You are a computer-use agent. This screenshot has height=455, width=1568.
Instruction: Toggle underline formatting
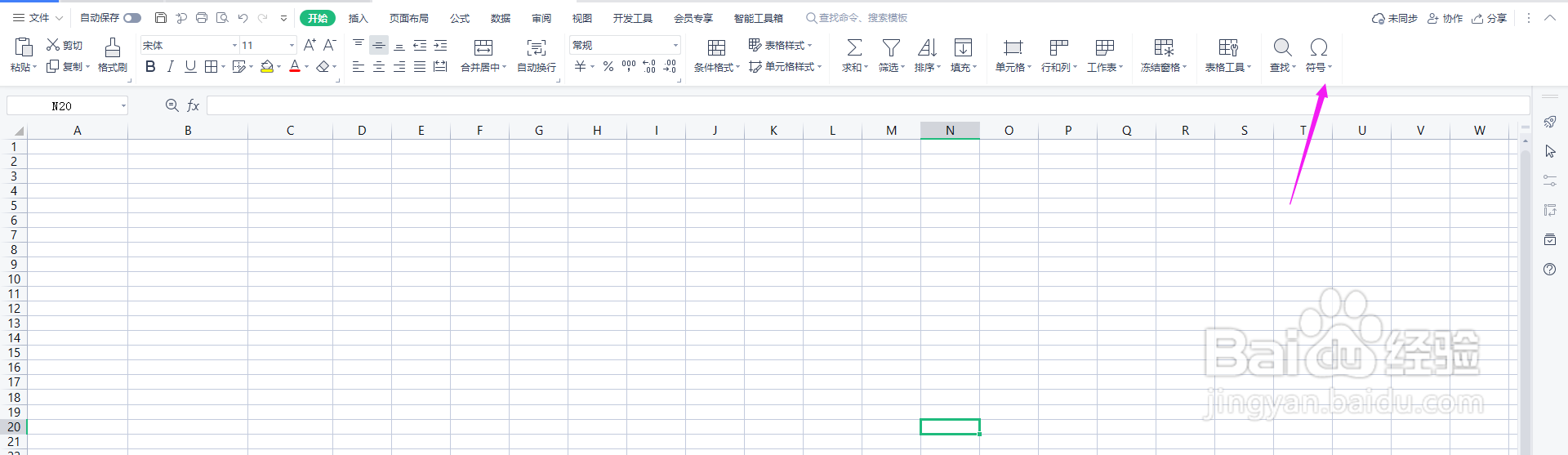(190, 67)
